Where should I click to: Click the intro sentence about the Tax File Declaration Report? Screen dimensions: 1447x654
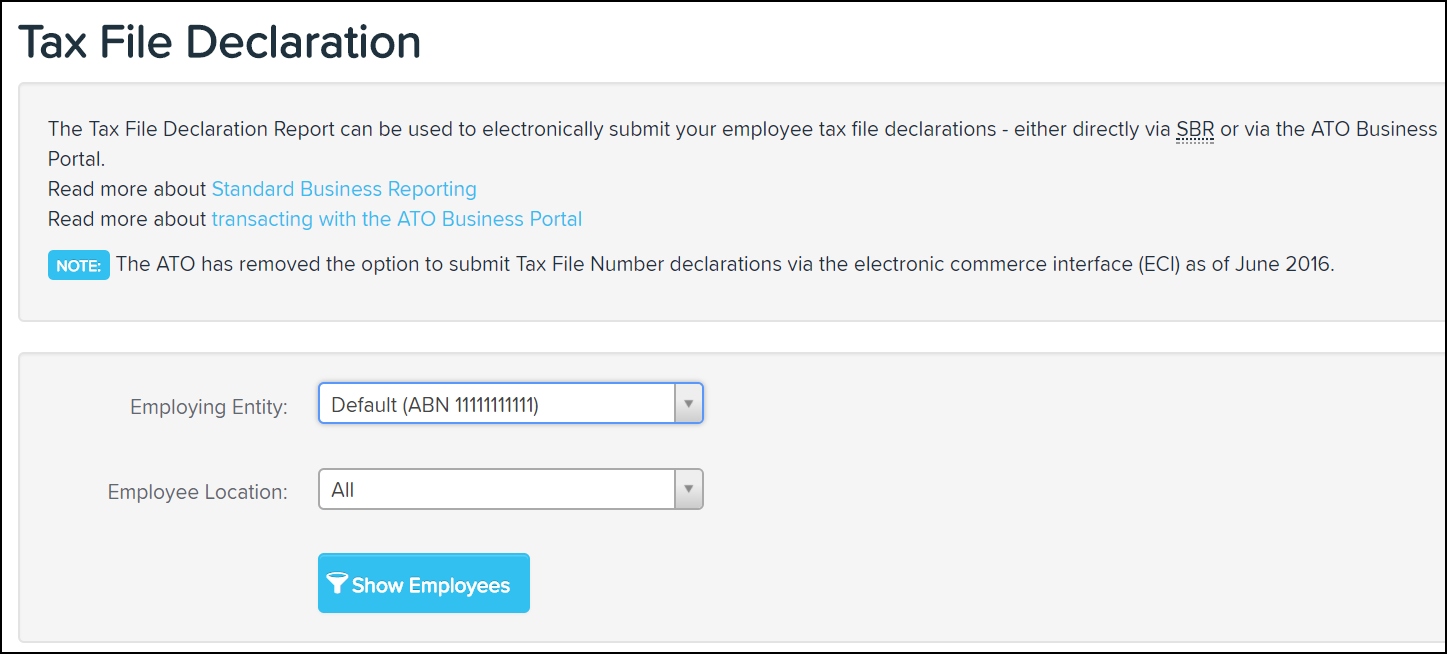point(742,144)
